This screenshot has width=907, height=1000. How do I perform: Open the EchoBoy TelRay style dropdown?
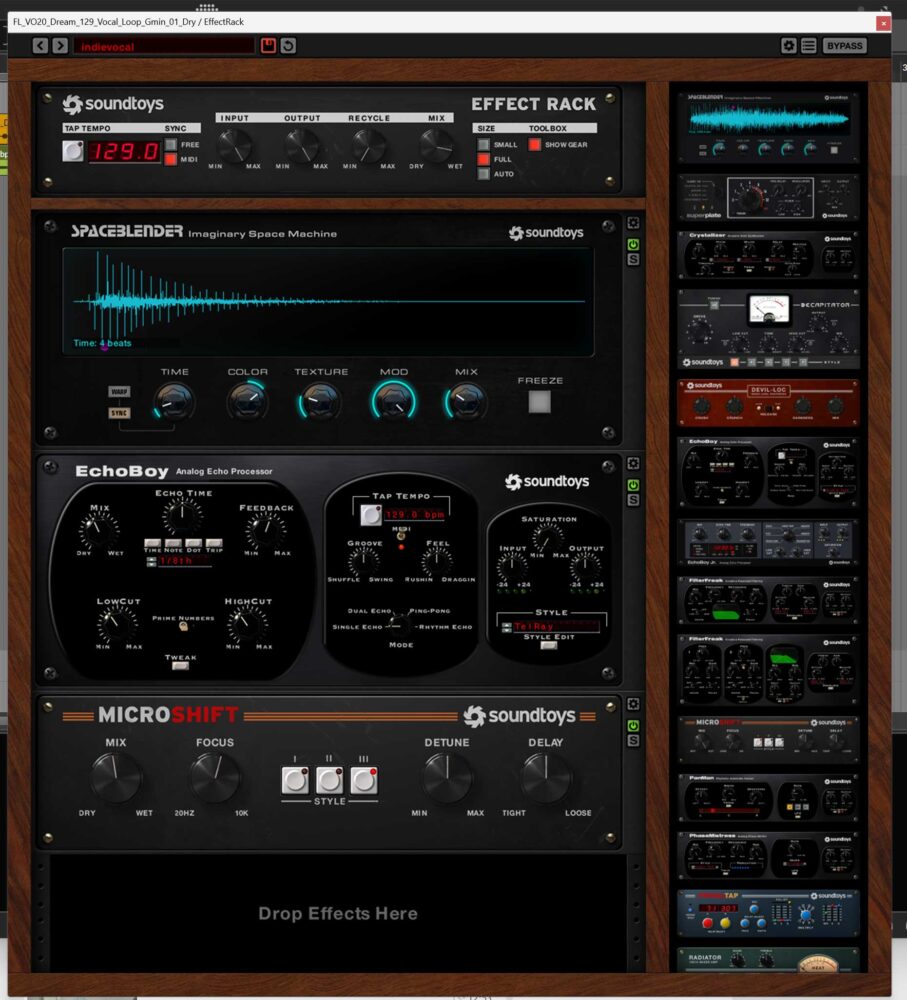556,627
